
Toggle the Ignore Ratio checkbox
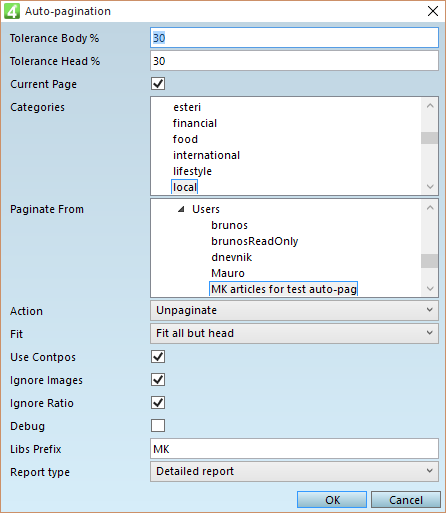pos(158,403)
